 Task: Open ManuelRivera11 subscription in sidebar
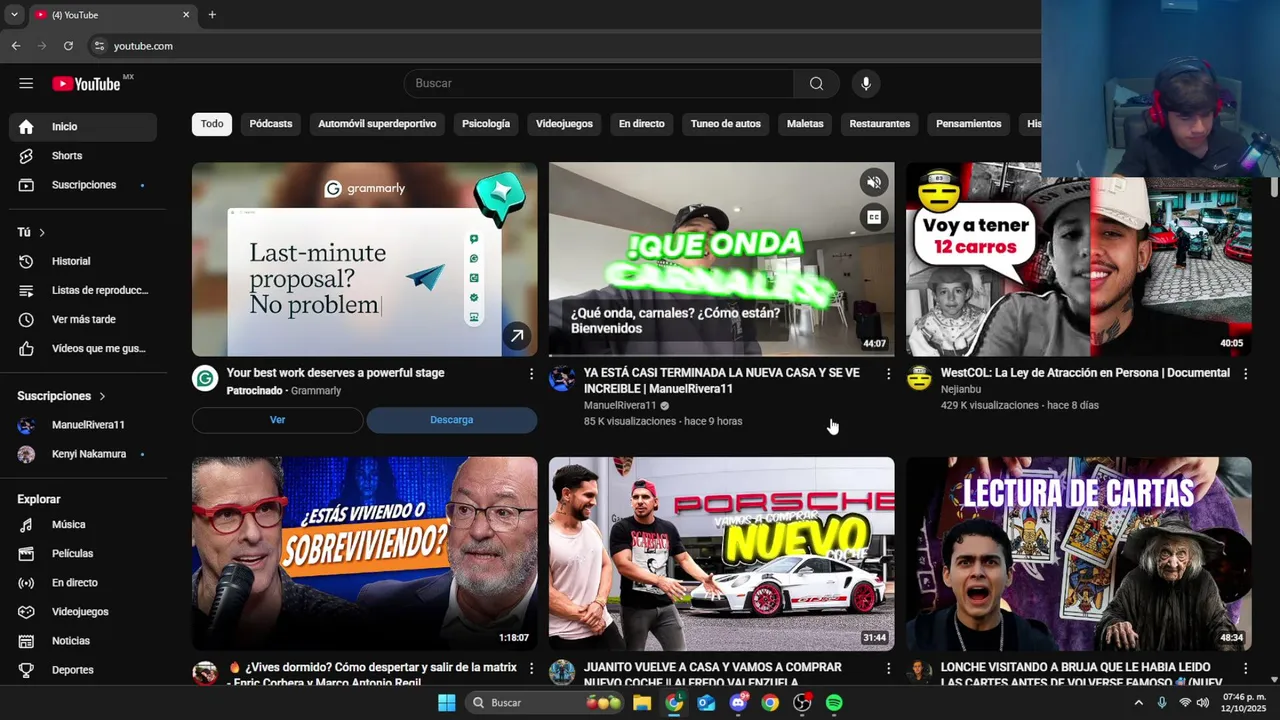coord(83,425)
